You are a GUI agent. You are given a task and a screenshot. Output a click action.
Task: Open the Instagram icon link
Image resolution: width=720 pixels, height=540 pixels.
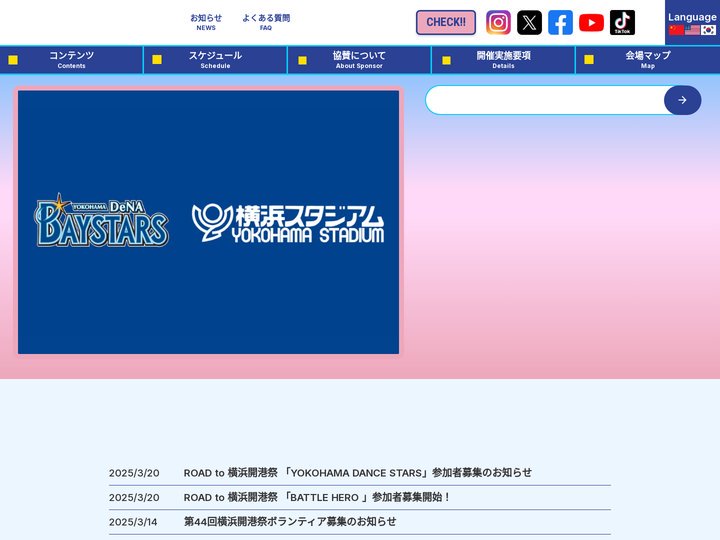click(x=498, y=22)
